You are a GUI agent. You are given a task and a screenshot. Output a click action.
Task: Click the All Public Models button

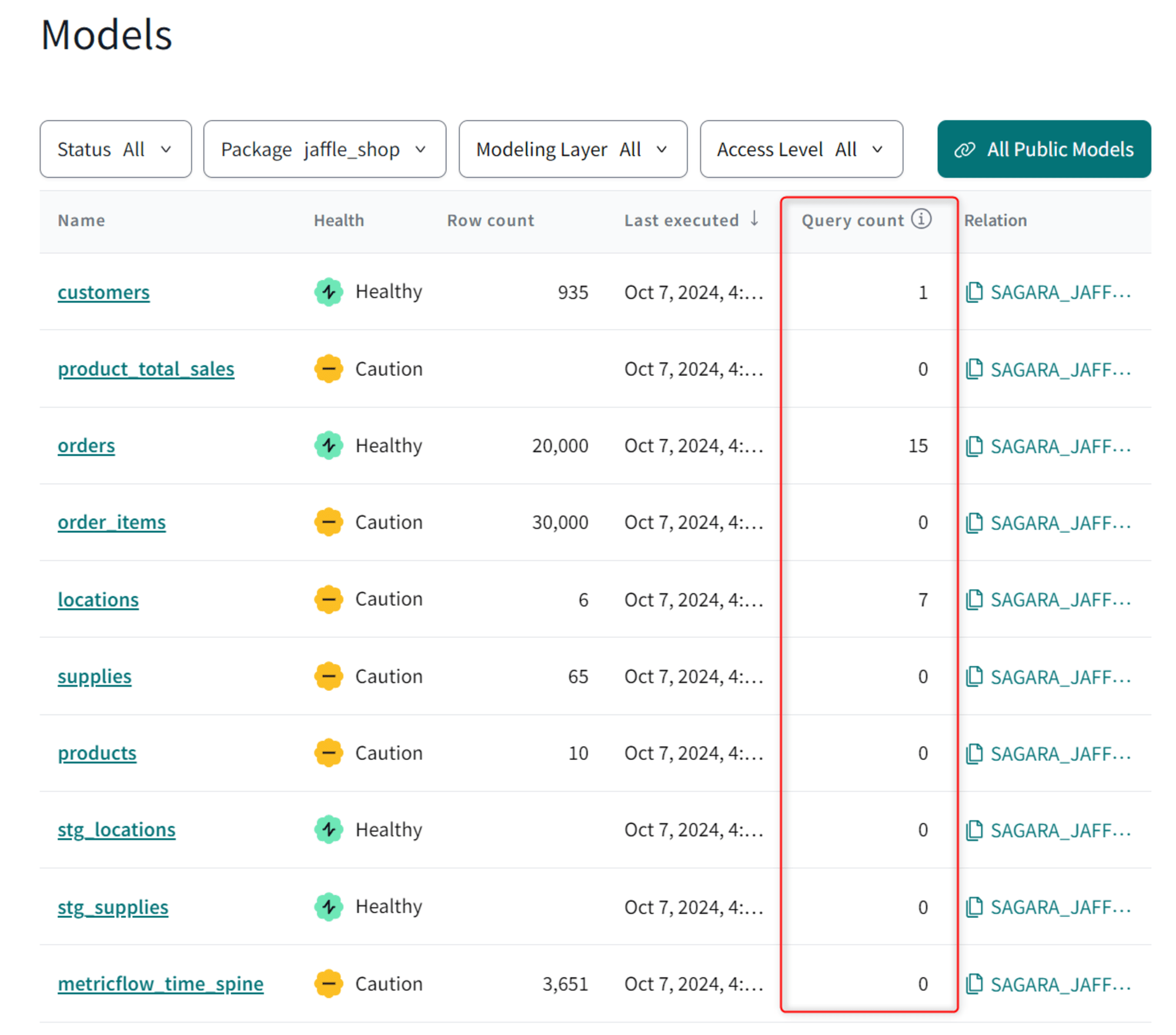click(x=1044, y=149)
